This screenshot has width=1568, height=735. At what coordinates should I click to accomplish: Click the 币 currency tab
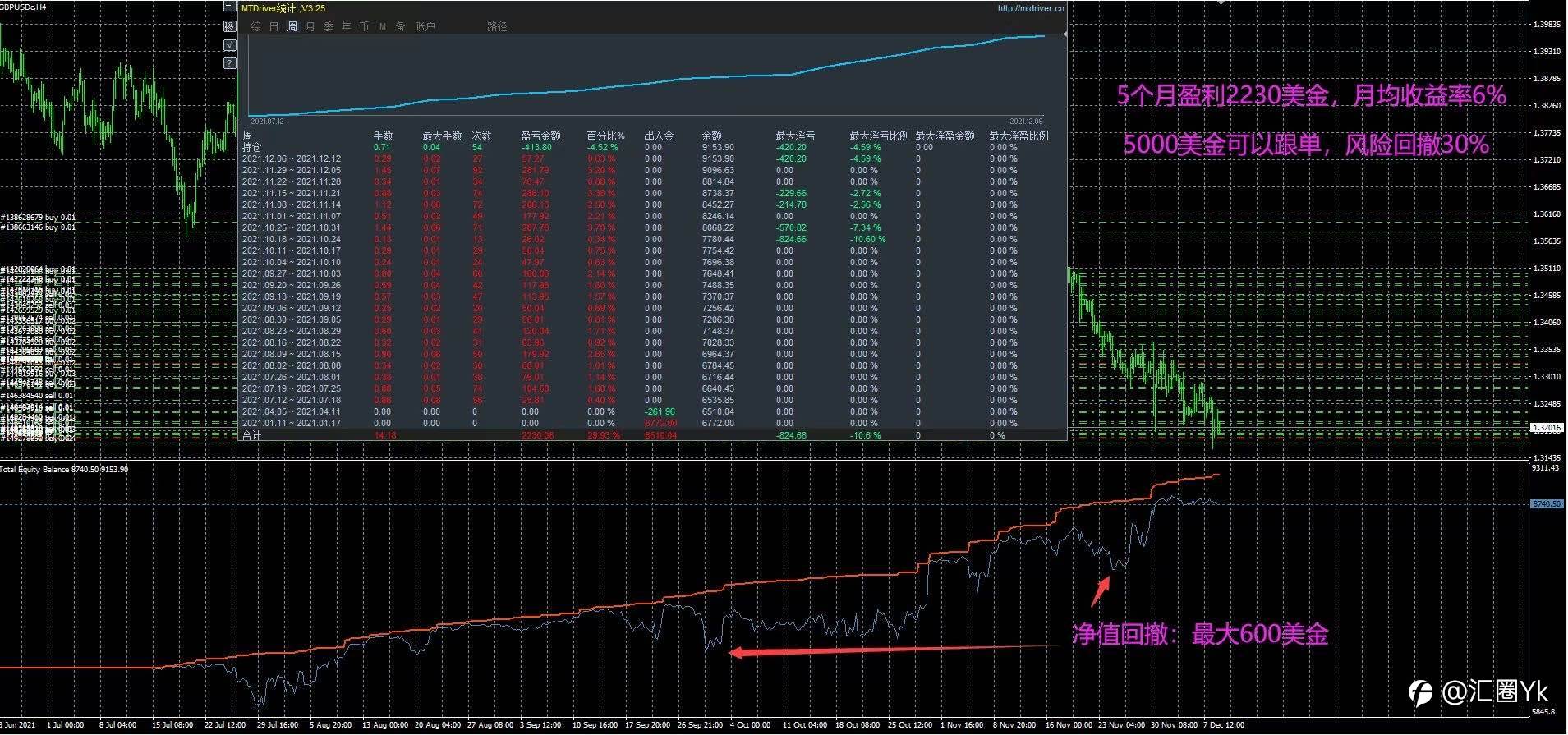(365, 26)
